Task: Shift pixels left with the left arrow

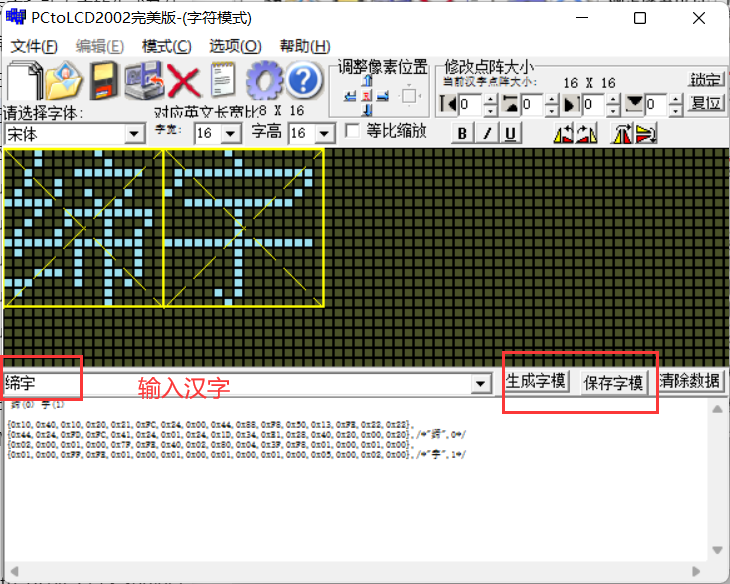Action: pyautogui.click(x=350, y=96)
